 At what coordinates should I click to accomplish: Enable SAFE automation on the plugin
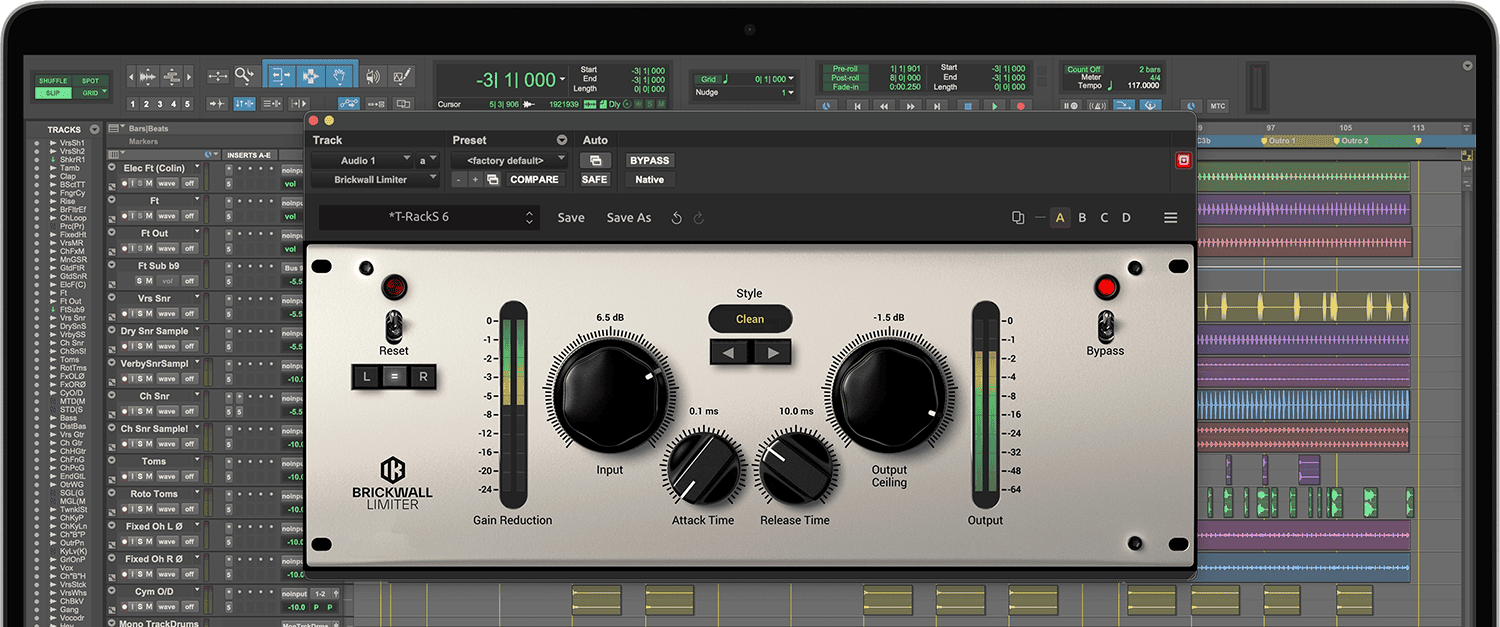[594, 179]
